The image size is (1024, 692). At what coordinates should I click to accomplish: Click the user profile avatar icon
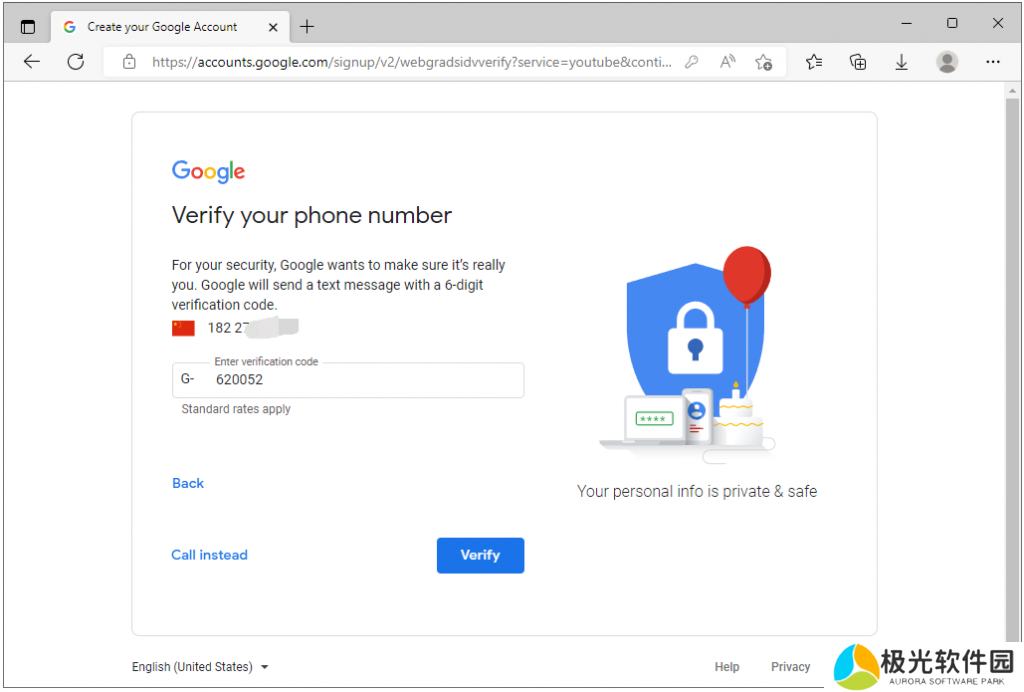(947, 62)
